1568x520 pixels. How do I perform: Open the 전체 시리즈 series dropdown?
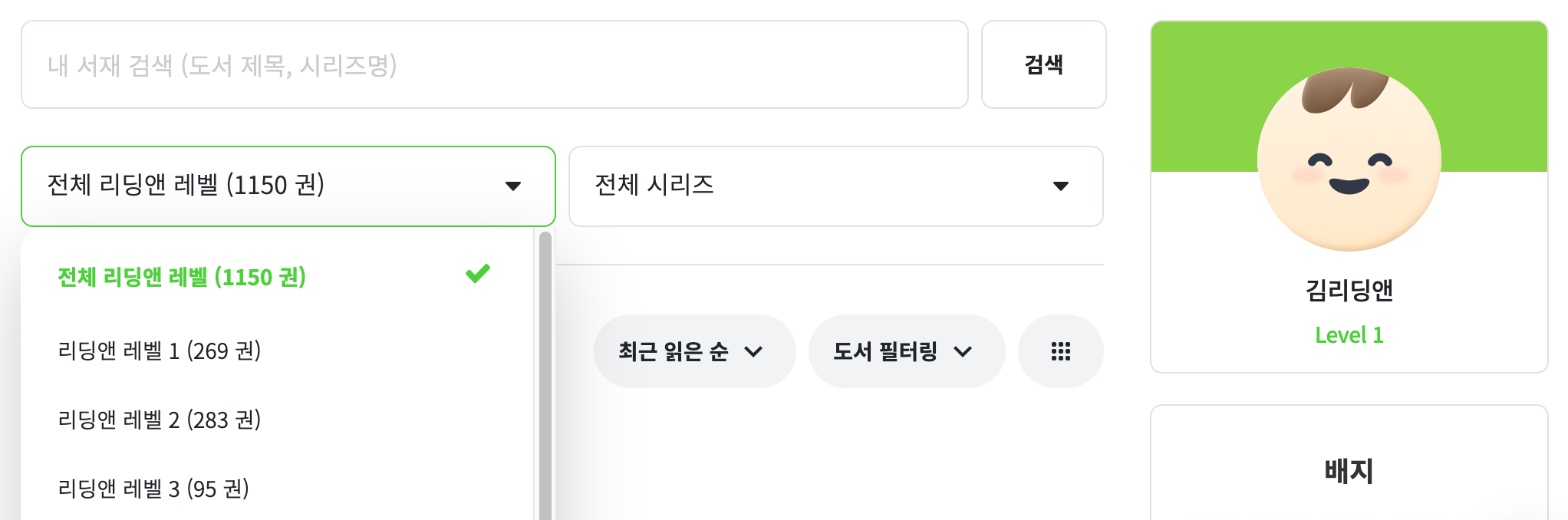click(835, 186)
